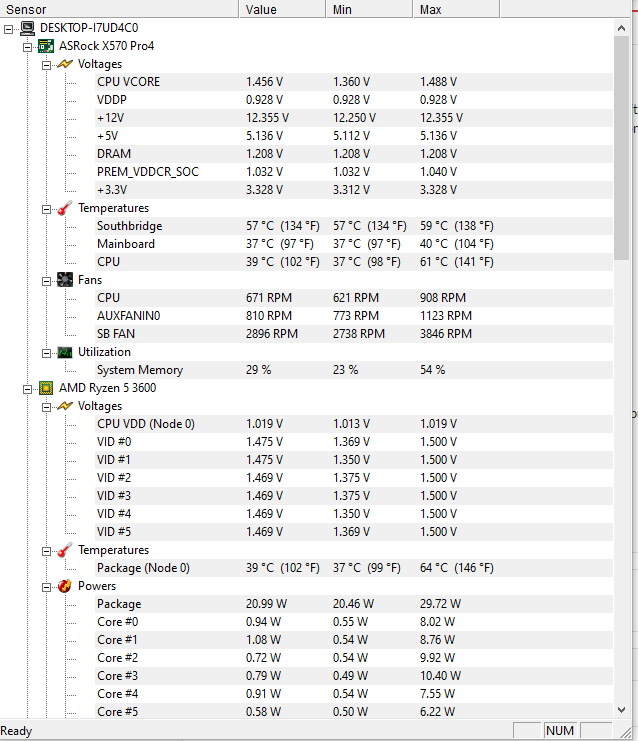
Task: Click the NUM status bar indicator
Action: coord(560,731)
